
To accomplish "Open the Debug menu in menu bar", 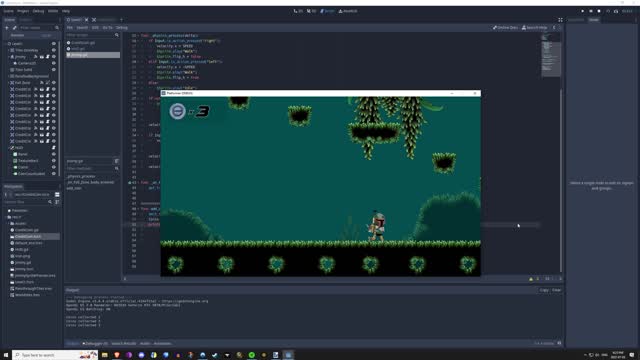I will tap(38, 11).
